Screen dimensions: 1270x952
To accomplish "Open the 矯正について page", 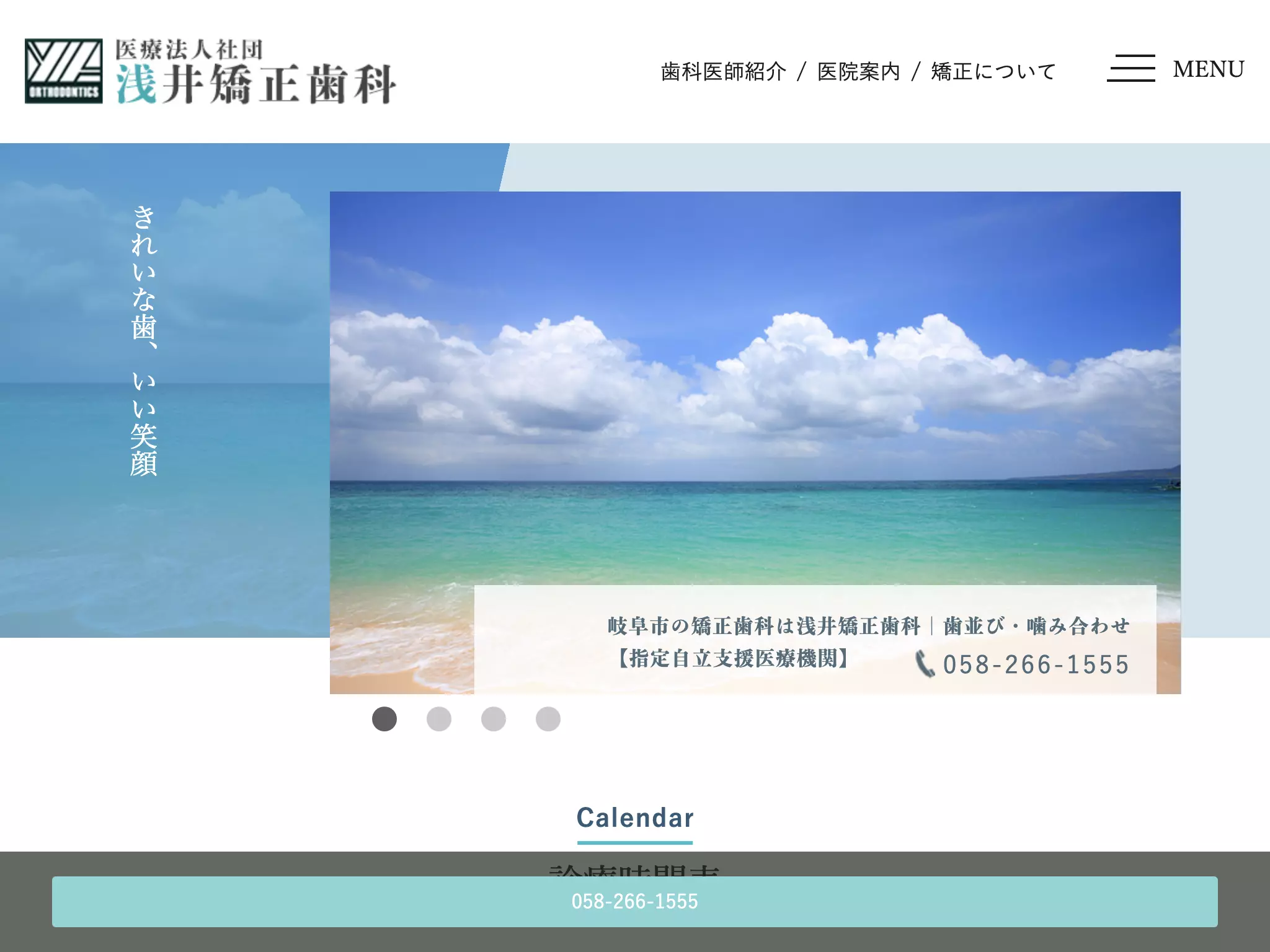I will tap(993, 71).
